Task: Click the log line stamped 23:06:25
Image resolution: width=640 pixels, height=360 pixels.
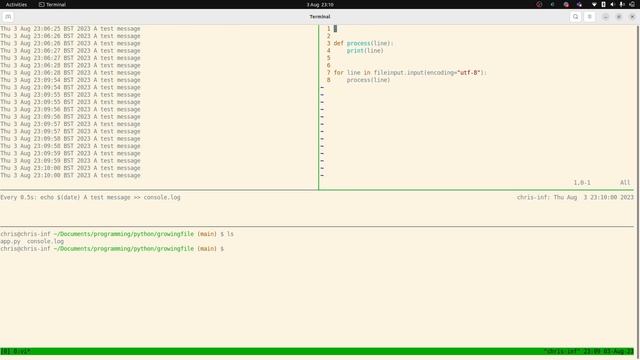Action: click(70, 29)
